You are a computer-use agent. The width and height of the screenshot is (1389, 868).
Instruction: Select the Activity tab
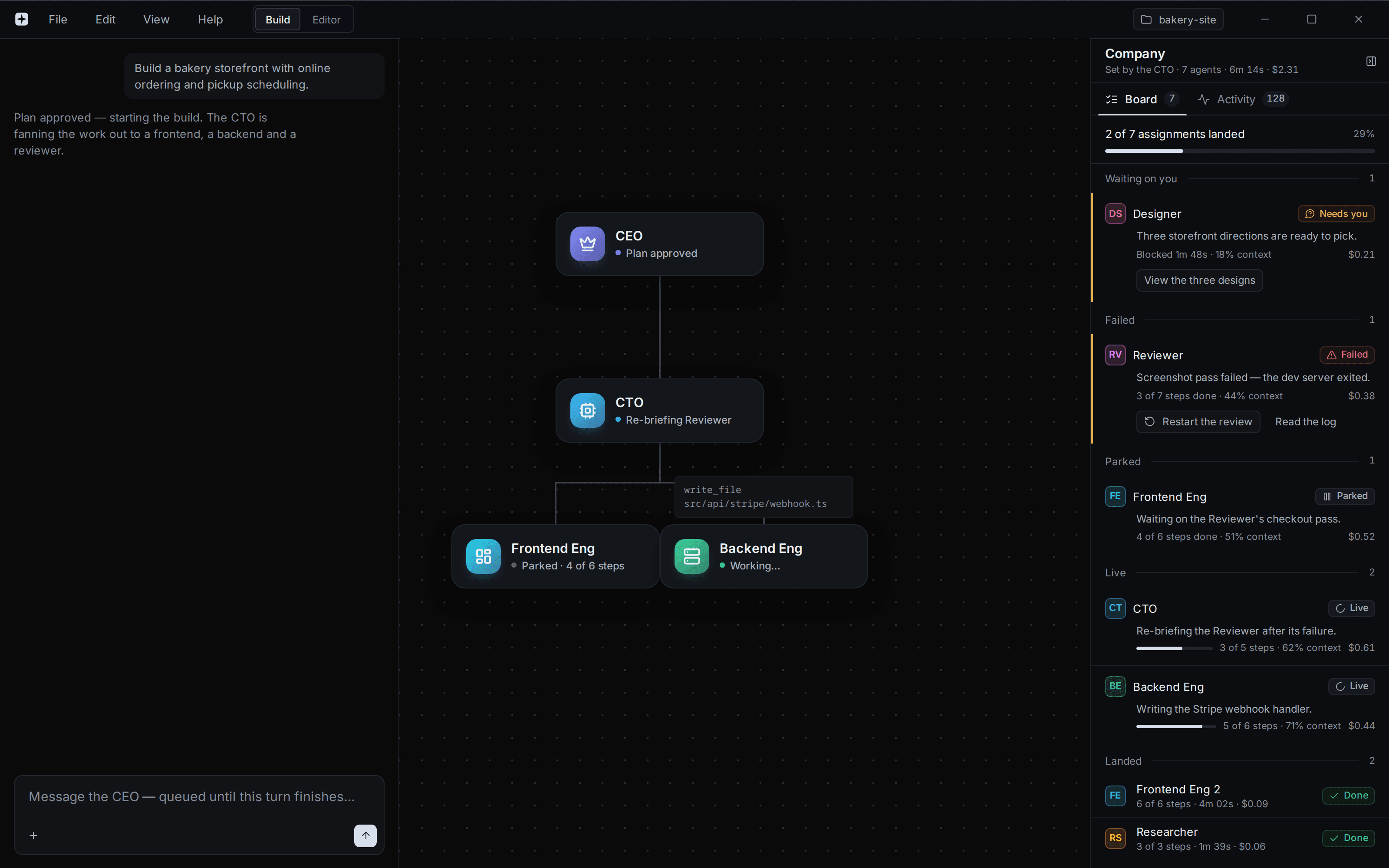tap(1243, 99)
